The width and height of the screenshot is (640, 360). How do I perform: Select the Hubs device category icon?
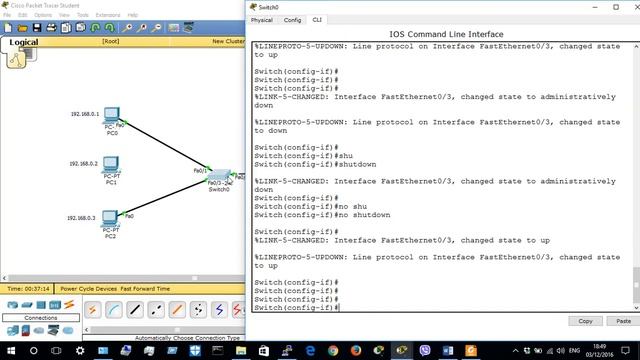pyautogui.click(x=41, y=304)
